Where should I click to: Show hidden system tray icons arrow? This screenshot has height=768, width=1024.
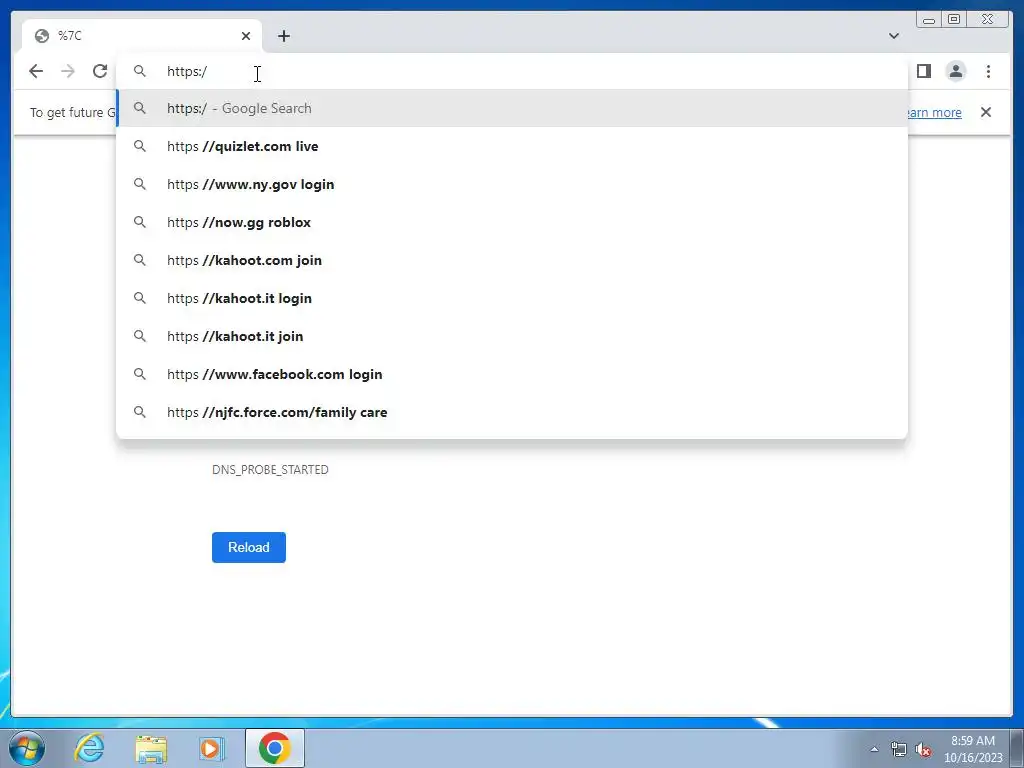click(874, 749)
